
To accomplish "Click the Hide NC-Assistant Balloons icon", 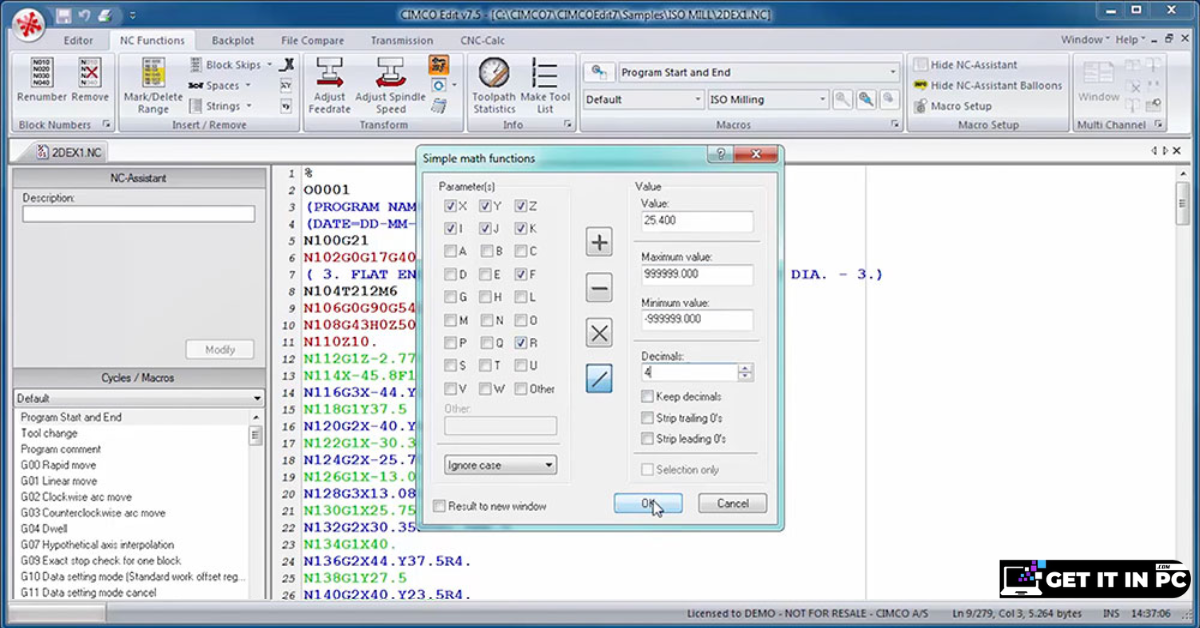I will pyautogui.click(x=920, y=85).
